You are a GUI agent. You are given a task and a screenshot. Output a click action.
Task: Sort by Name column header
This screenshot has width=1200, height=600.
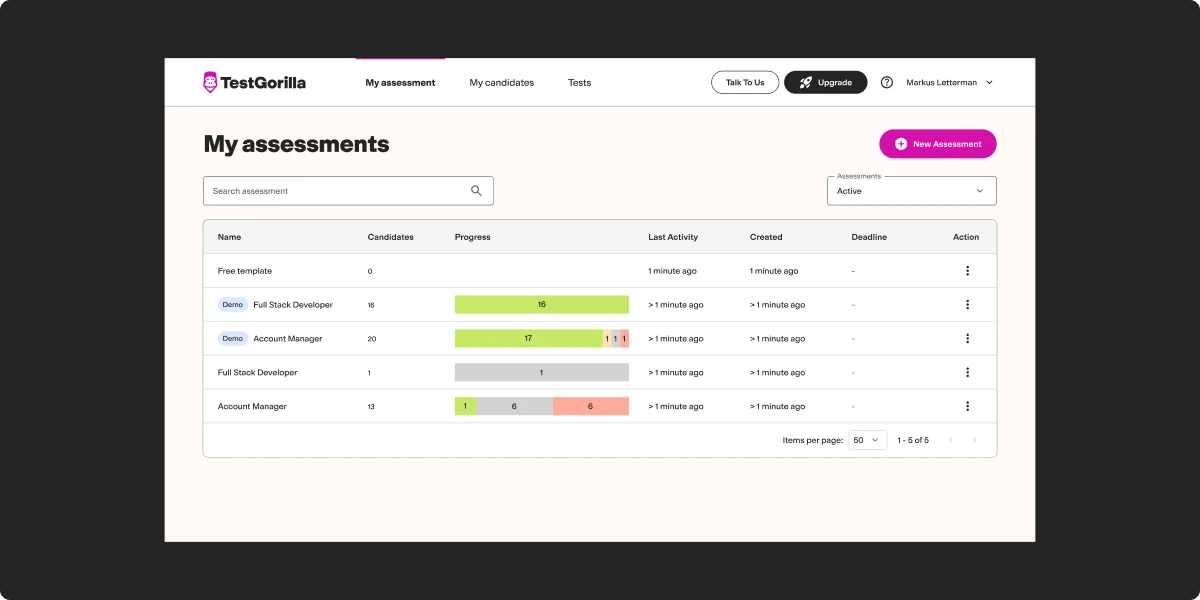(x=229, y=237)
